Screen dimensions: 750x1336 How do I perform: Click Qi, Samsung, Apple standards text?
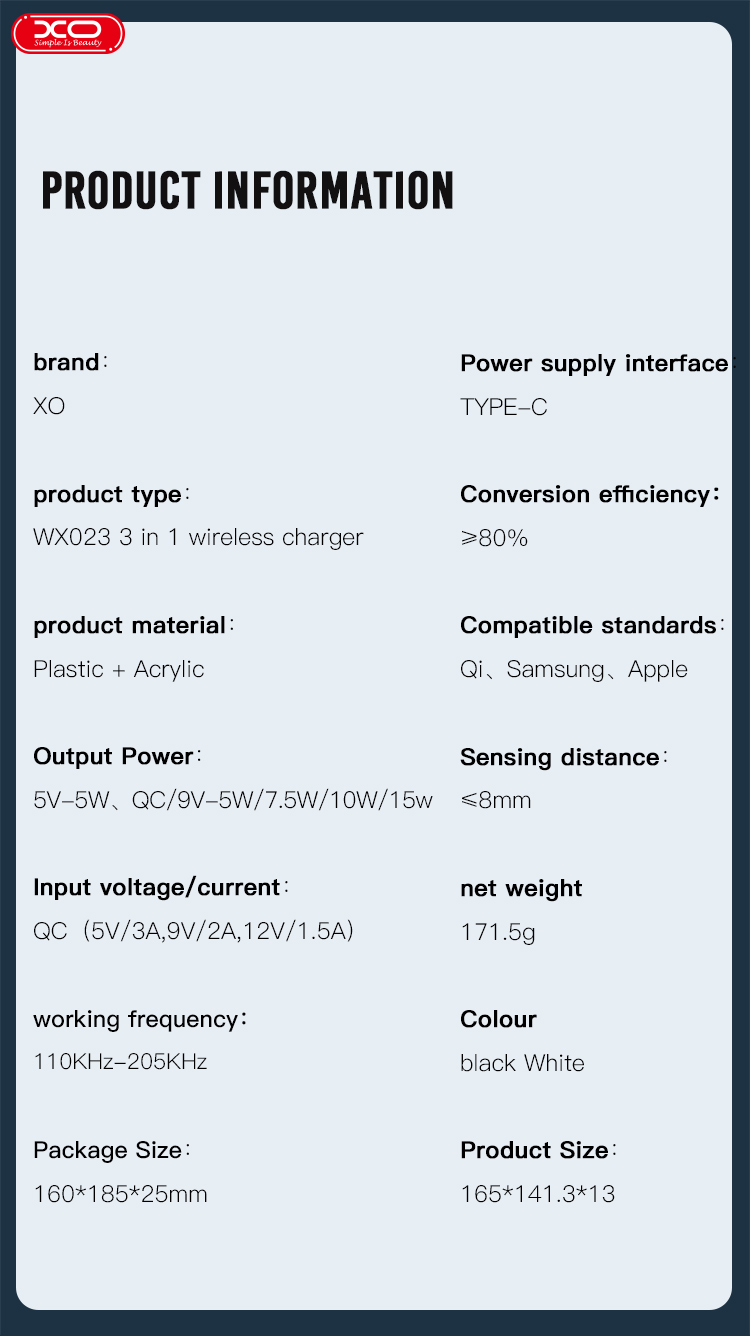(574, 669)
